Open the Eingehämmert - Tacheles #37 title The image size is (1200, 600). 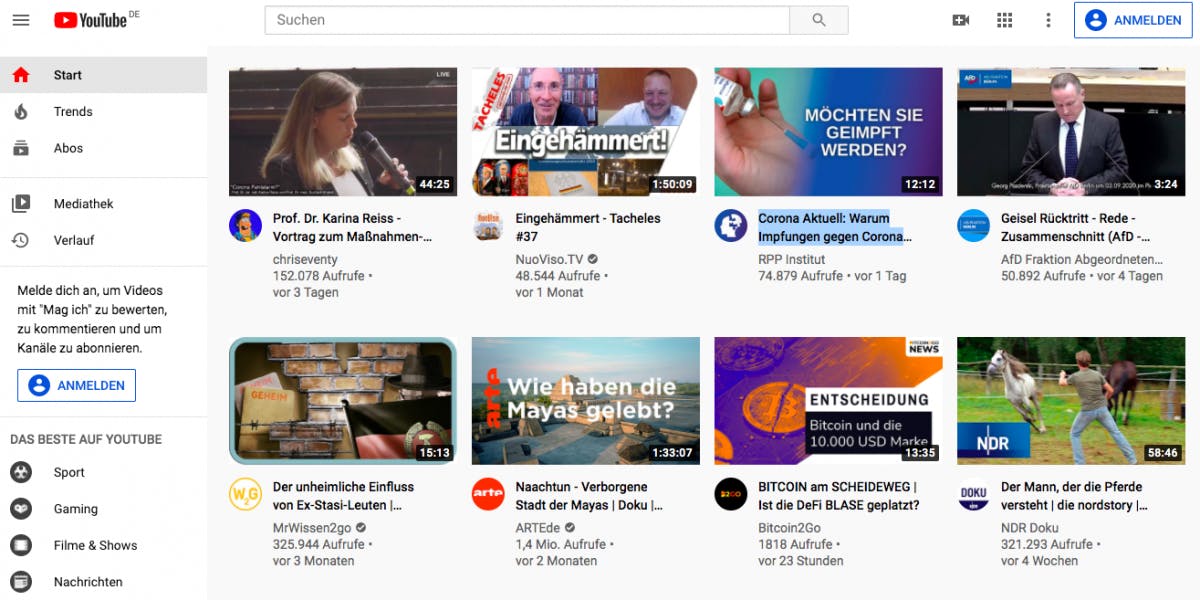point(588,227)
